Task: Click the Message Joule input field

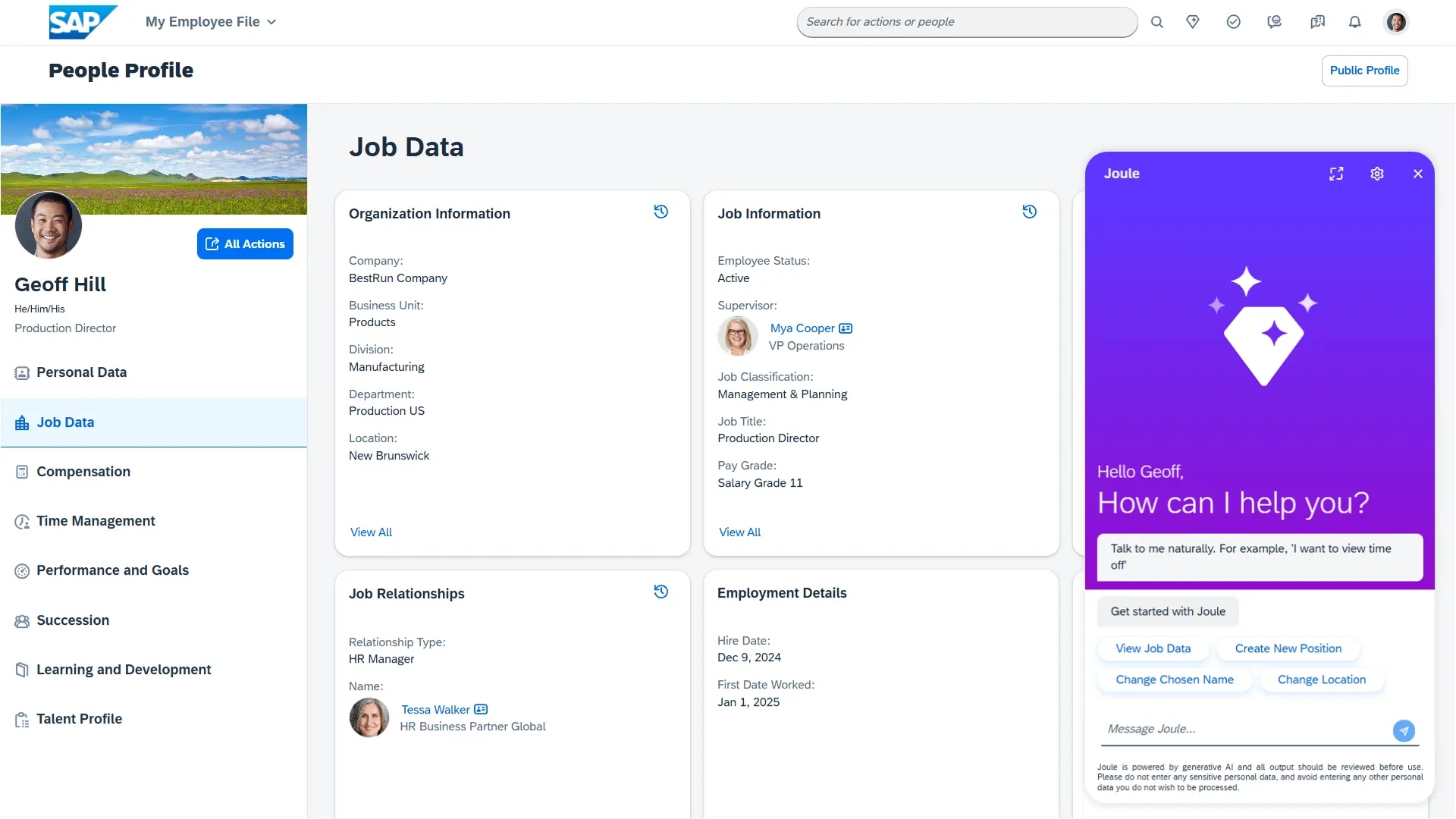Action: [x=1244, y=729]
